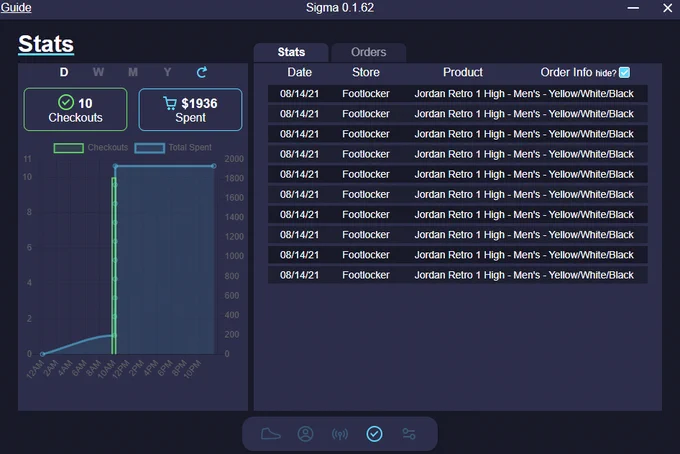This screenshot has height=454, width=680.
Task: Click the 10 Checkouts card
Action: point(75,109)
